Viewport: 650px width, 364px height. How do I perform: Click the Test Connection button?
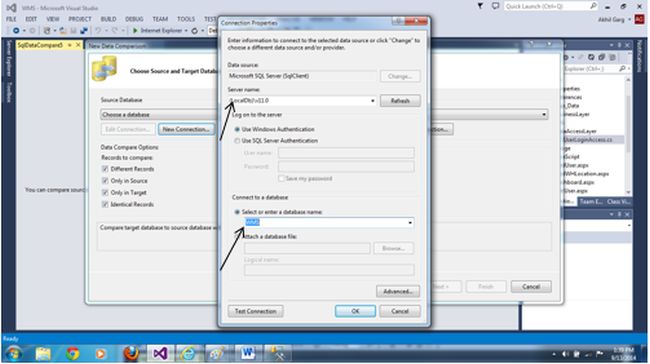coord(255,311)
